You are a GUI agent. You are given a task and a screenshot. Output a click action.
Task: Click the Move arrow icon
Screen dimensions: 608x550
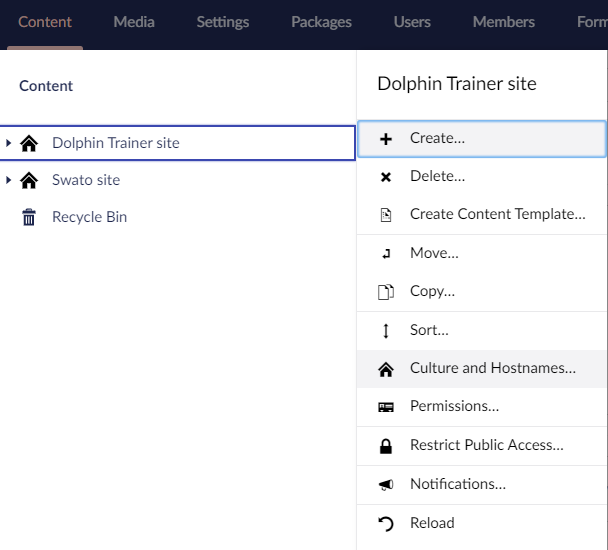(386, 254)
